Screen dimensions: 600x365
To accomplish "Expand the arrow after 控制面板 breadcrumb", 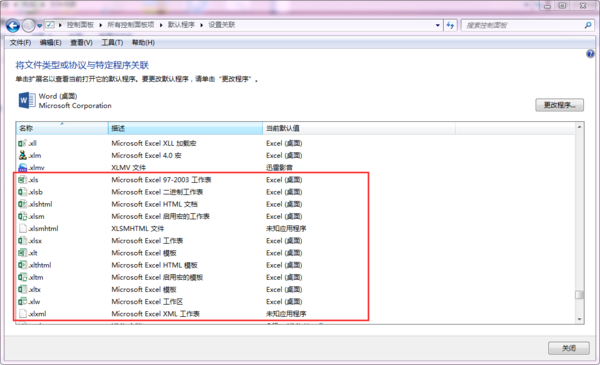I will (101, 25).
